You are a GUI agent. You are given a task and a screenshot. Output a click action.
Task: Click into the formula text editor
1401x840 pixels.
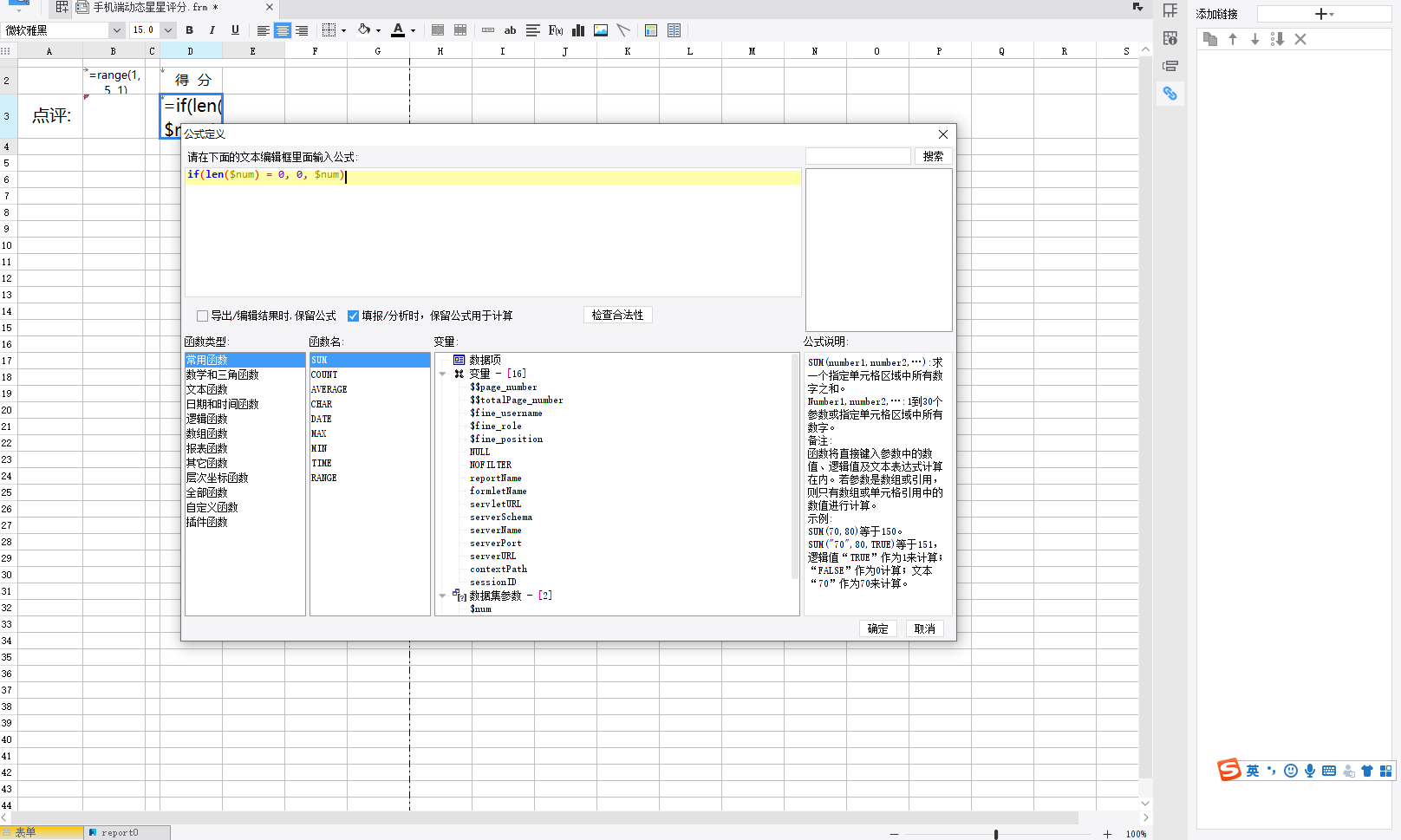pyautogui.click(x=492, y=232)
